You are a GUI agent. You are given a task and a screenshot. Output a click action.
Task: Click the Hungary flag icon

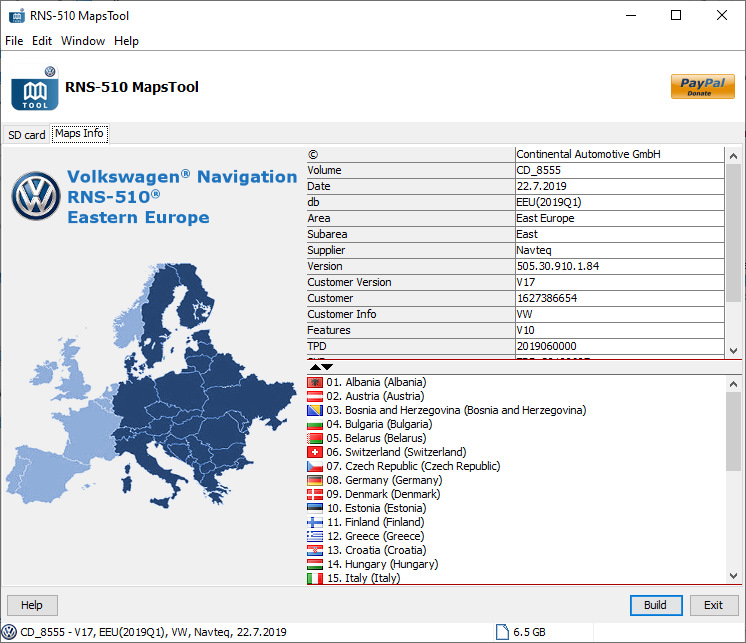click(314, 564)
